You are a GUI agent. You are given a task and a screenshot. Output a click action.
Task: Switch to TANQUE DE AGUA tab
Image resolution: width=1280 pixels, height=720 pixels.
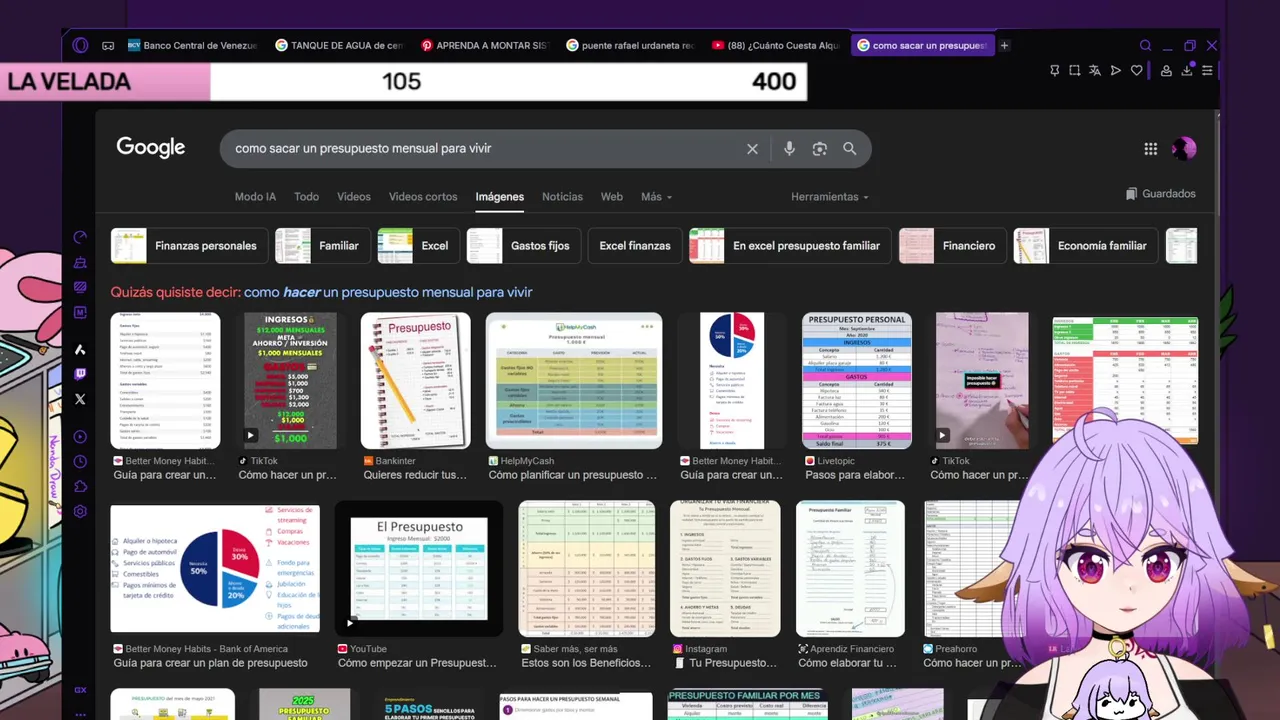coord(338,45)
